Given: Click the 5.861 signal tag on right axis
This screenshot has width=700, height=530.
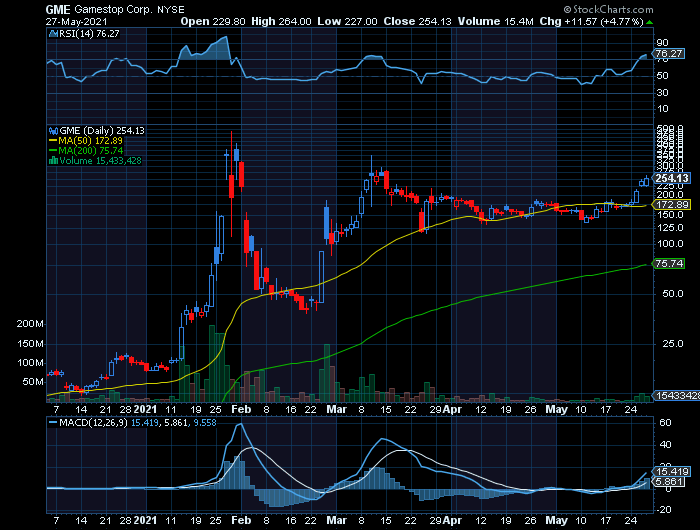Looking at the screenshot, I should pos(669,482).
